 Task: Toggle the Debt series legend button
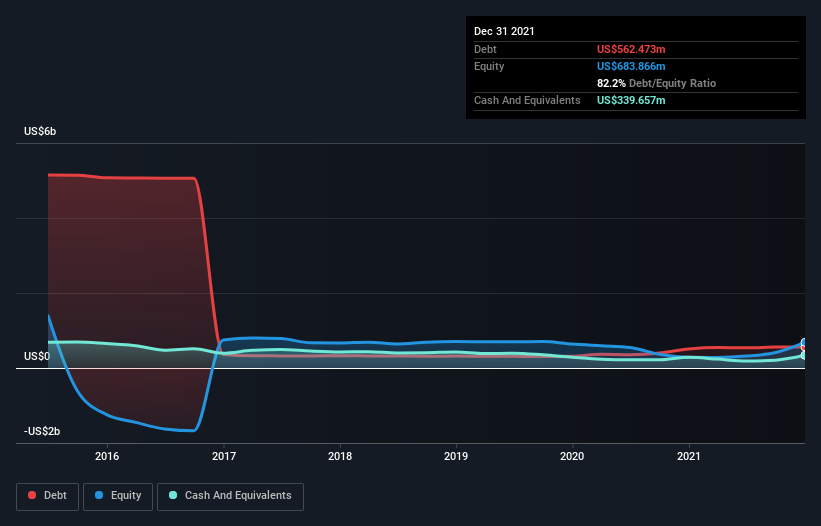coord(47,496)
